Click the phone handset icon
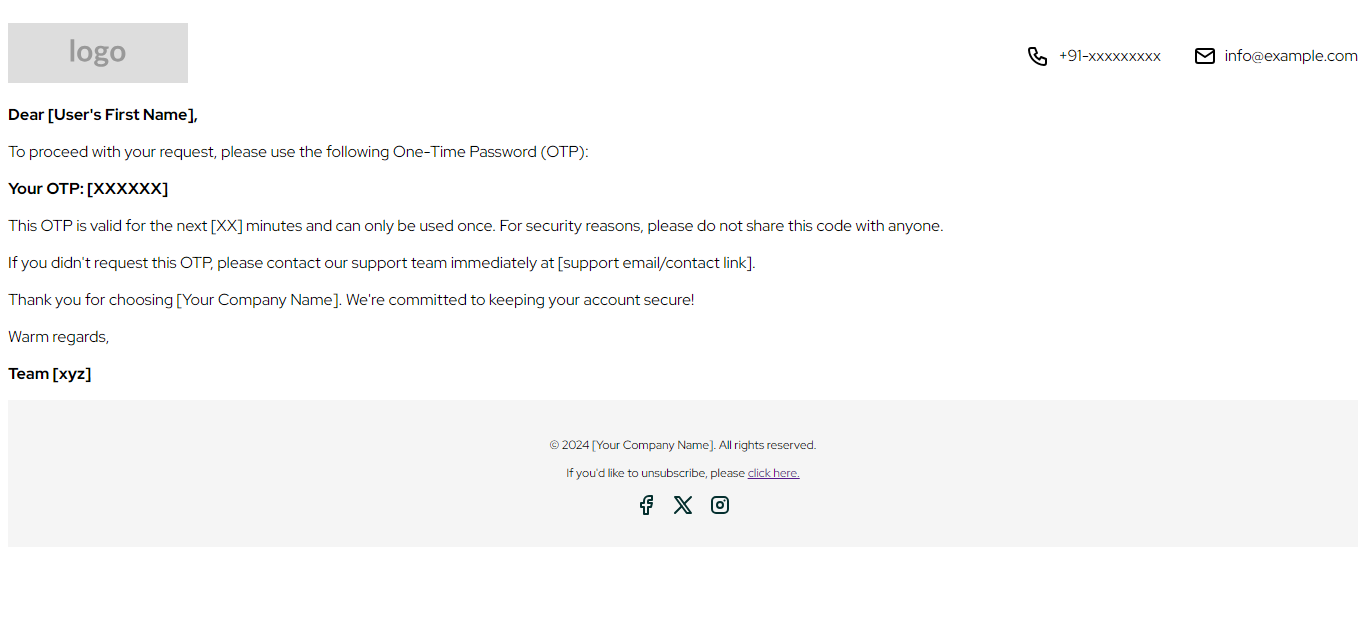1366x633 pixels. click(x=1037, y=56)
